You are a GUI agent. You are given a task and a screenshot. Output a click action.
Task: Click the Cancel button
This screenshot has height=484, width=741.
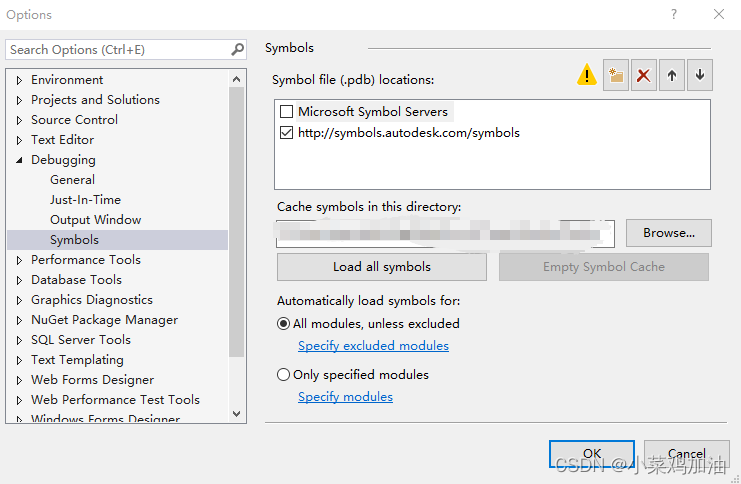[x=687, y=454]
